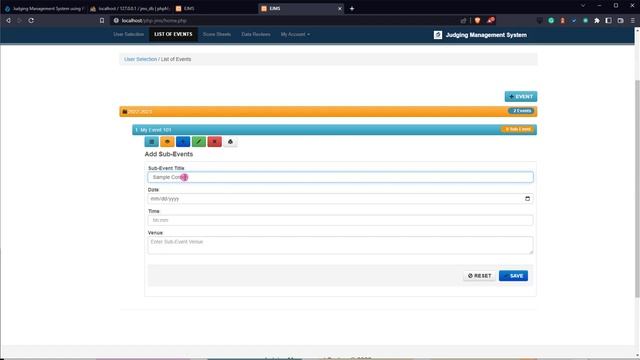Open the browser hamburger menu

633,20
